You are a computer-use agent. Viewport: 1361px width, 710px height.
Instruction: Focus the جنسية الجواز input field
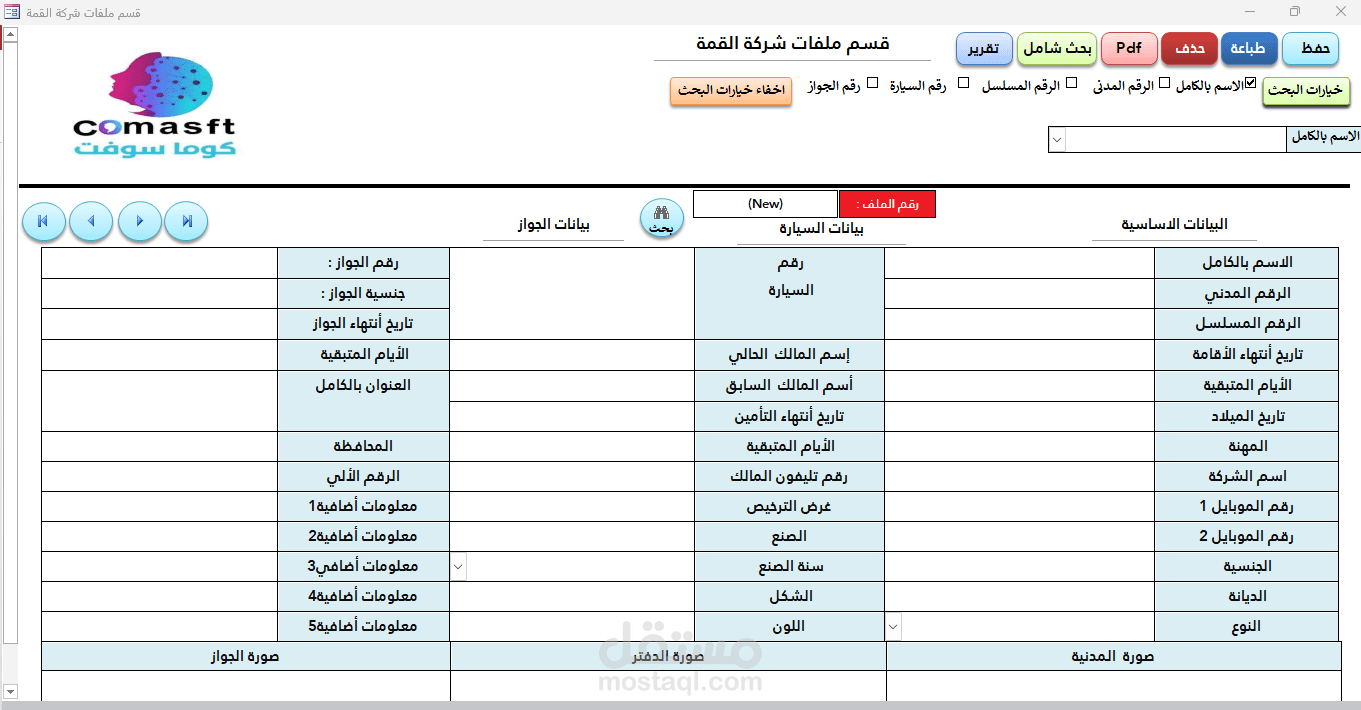[160, 294]
